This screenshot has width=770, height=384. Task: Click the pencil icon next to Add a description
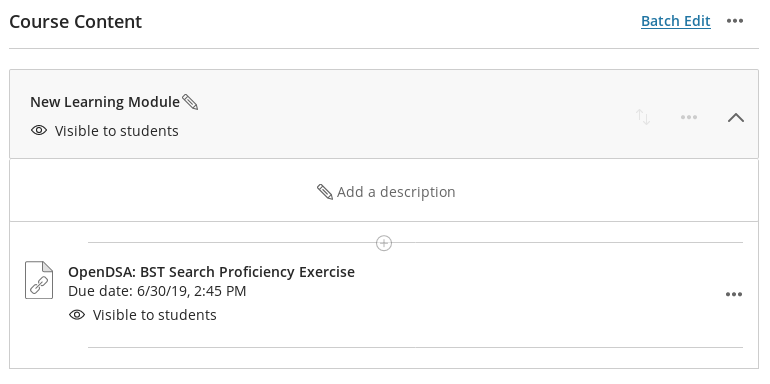[x=325, y=192]
